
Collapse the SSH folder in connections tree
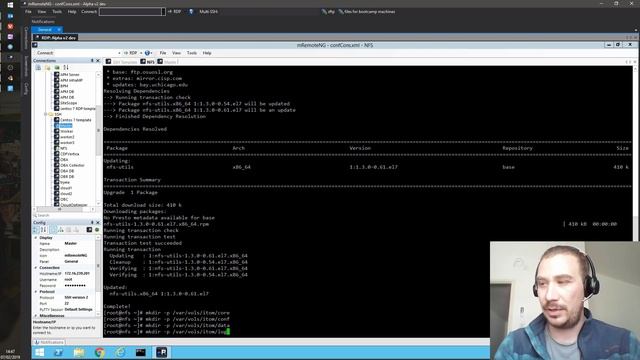[45, 114]
